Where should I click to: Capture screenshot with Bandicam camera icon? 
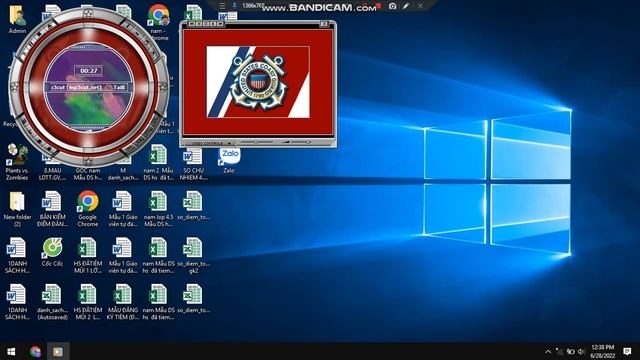coord(392,6)
